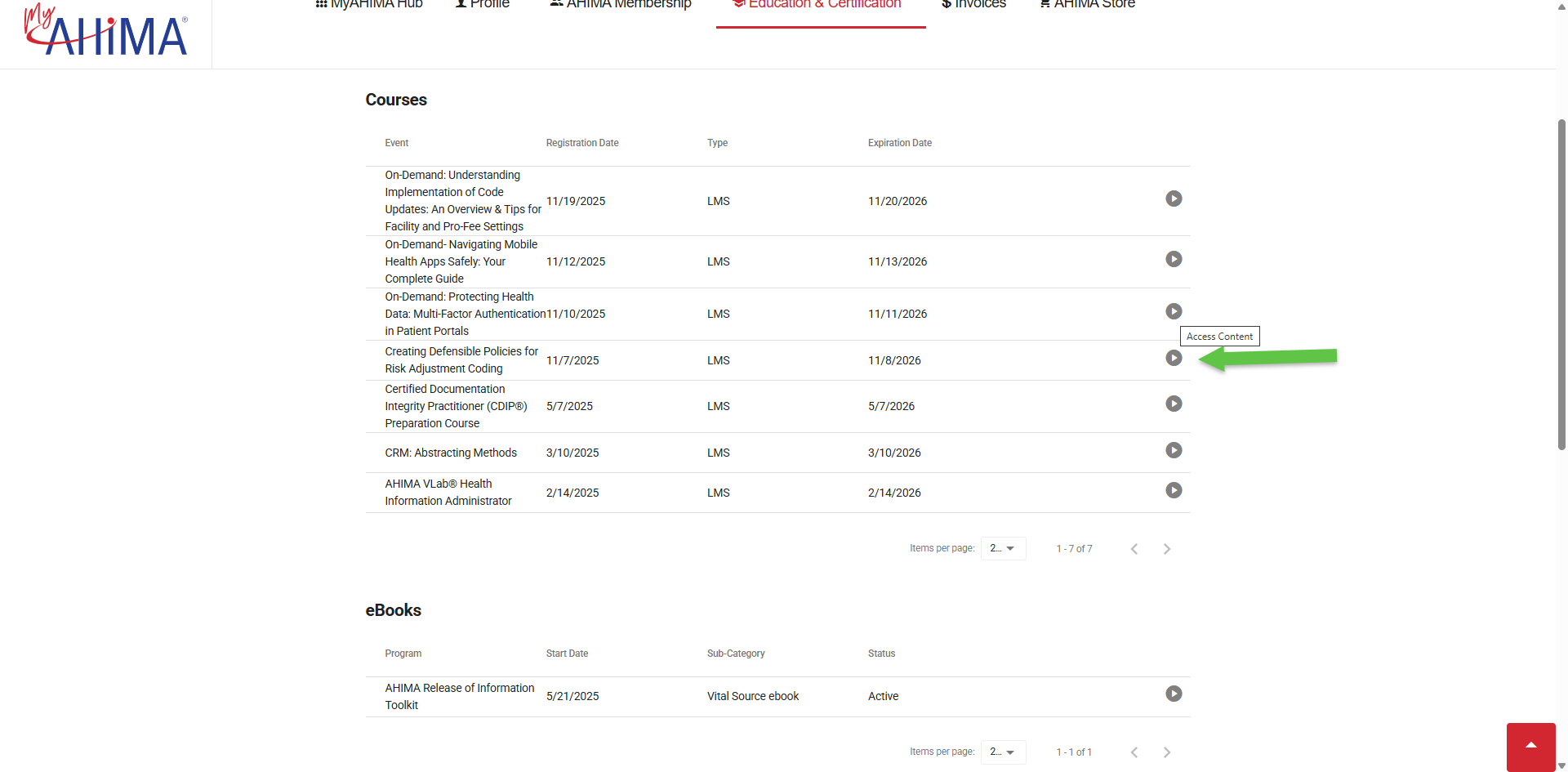Click the MyAHIMA logo
Screen dimensions: 1568x772
click(x=106, y=33)
